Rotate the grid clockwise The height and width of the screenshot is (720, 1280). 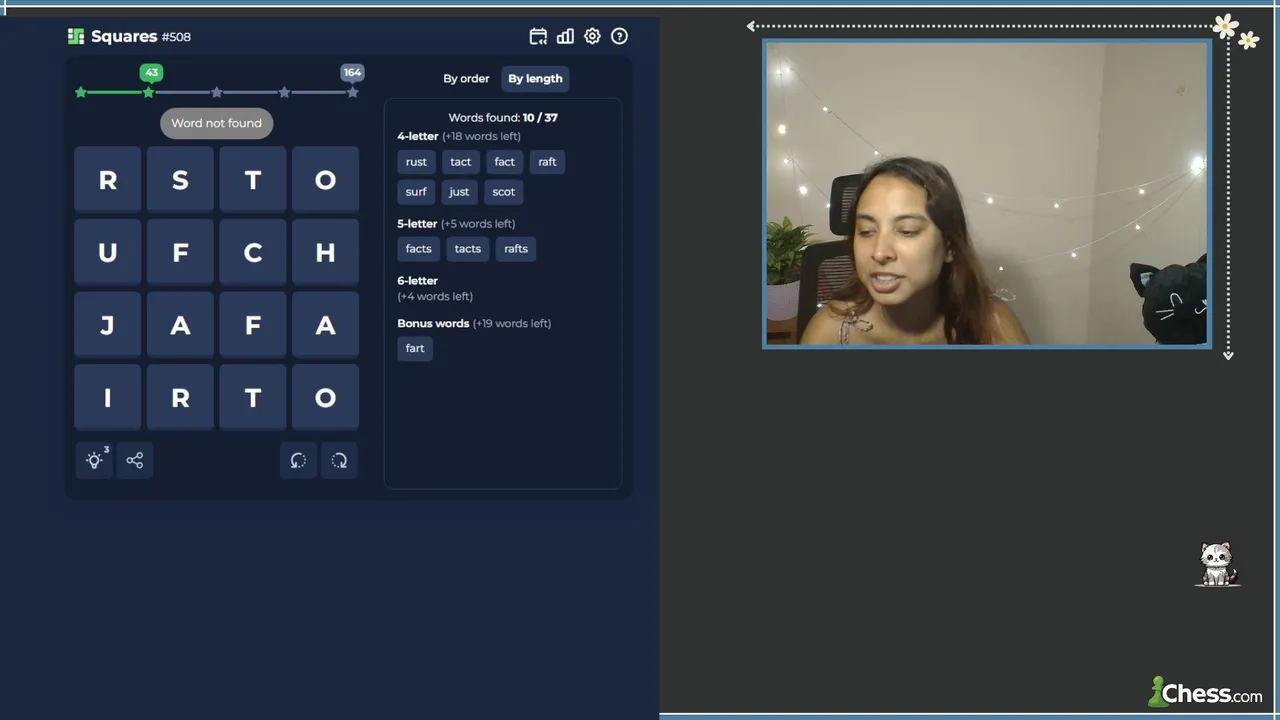click(x=339, y=460)
